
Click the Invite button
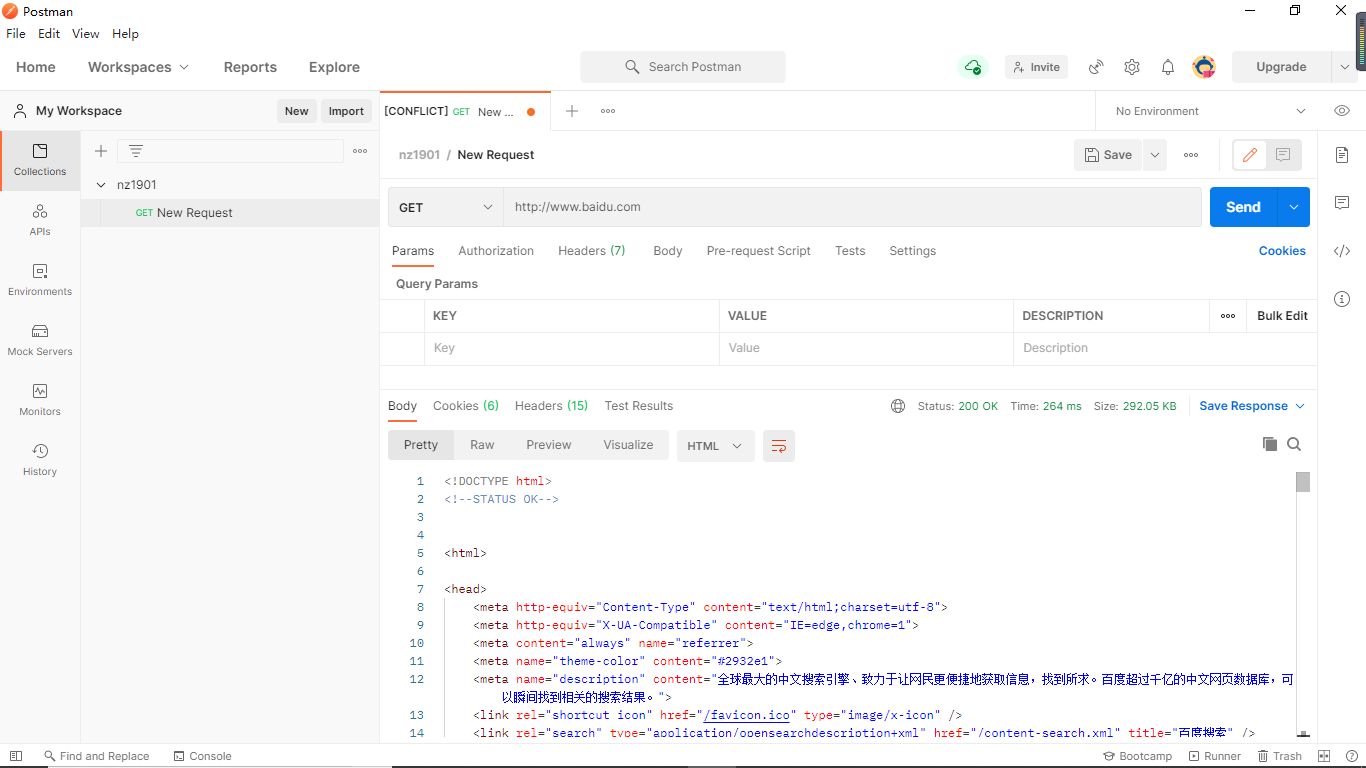point(1036,67)
